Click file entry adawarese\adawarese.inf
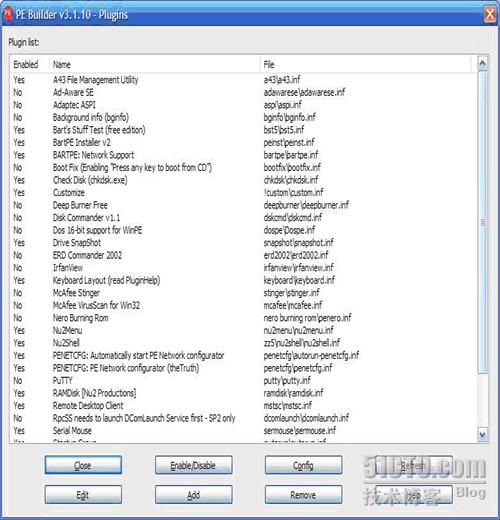 (x=304, y=92)
